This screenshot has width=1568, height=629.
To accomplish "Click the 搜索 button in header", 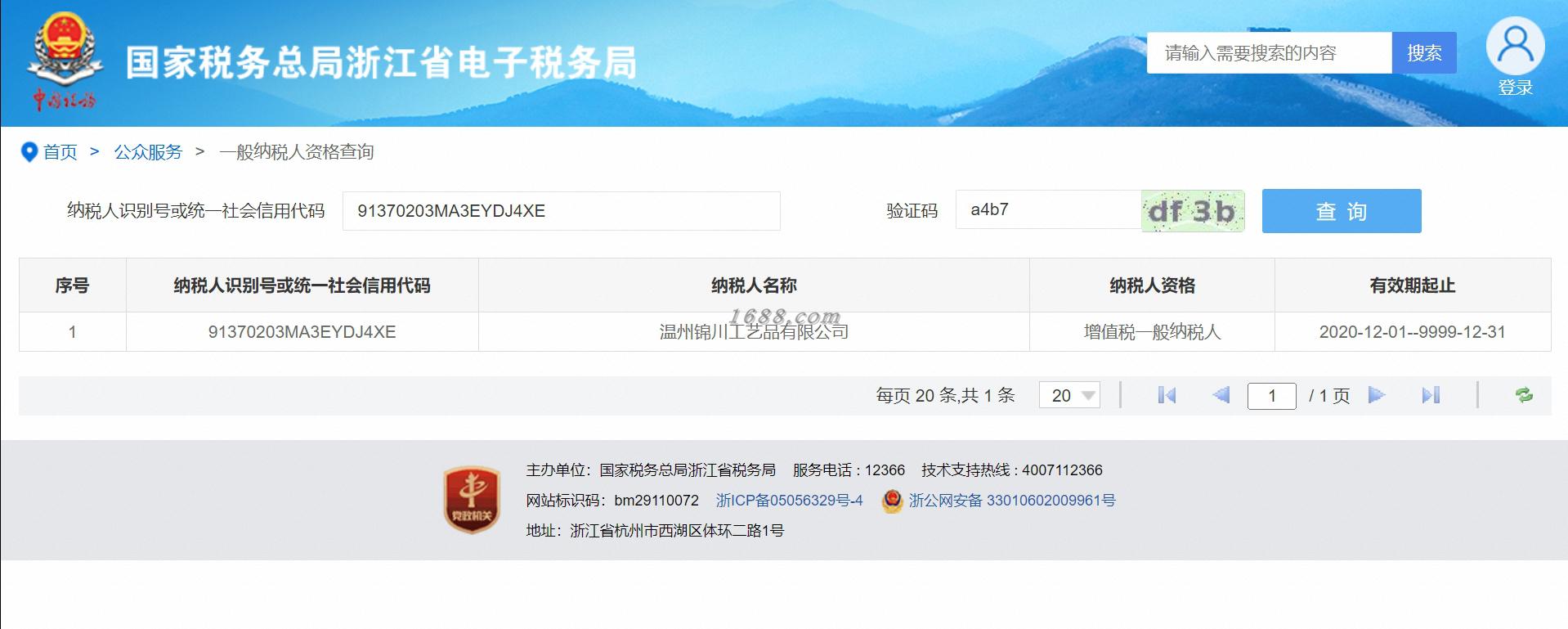I will 1424,53.
